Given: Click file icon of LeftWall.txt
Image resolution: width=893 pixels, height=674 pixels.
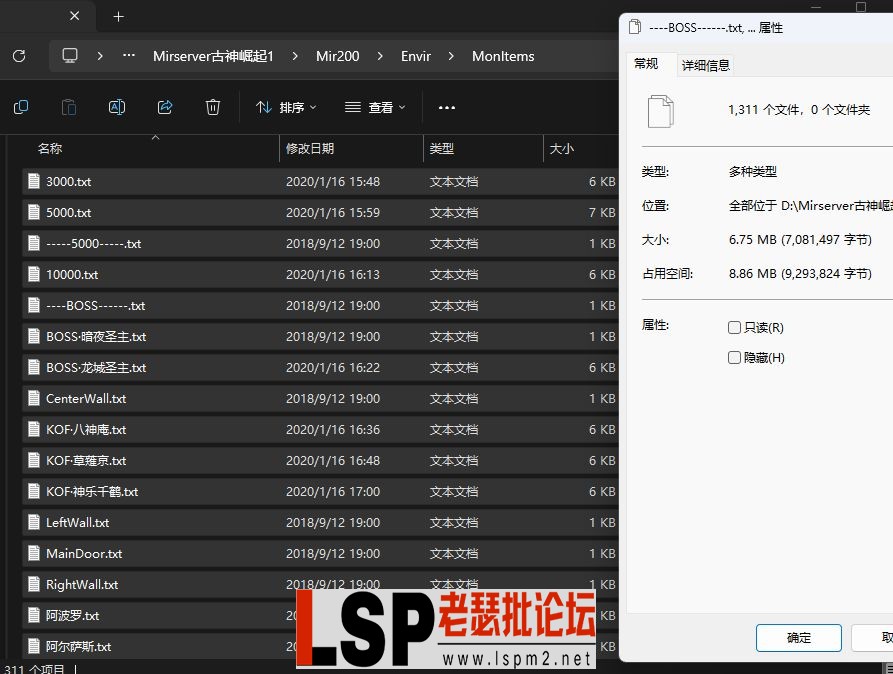Looking at the screenshot, I should pyautogui.click(x=34, y=522).
